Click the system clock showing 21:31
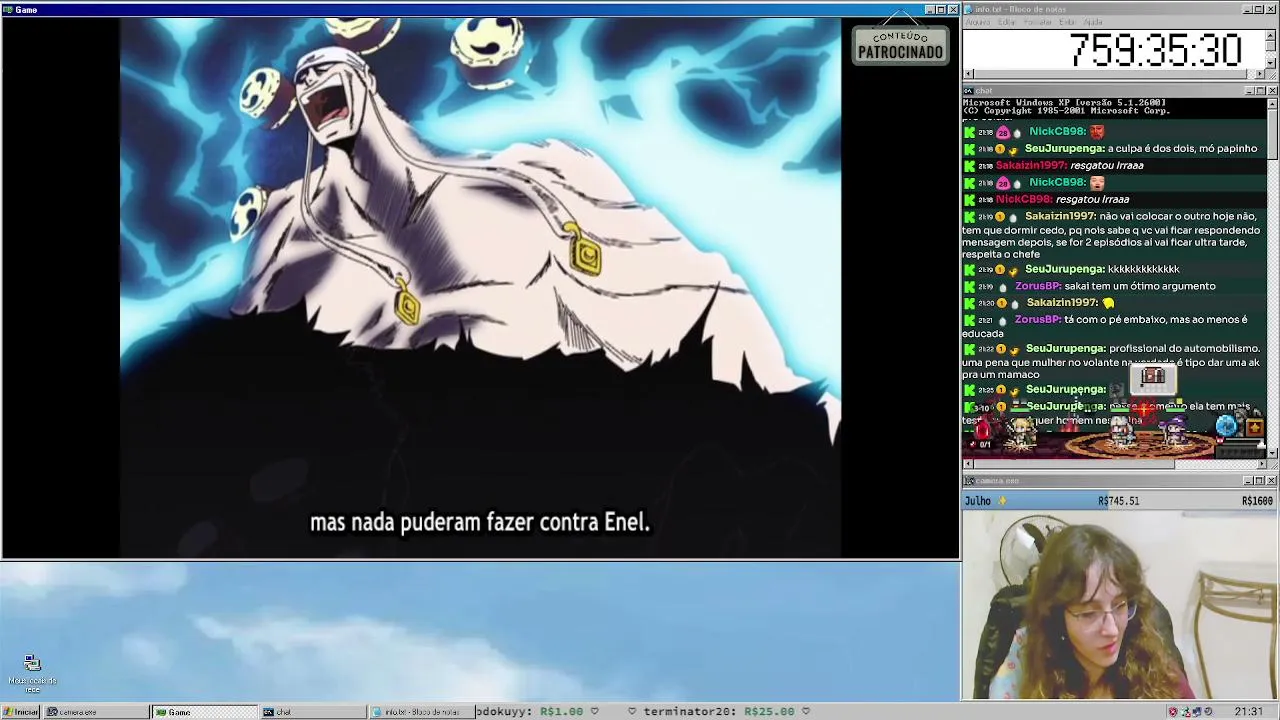 click(x=1248, y=712)
